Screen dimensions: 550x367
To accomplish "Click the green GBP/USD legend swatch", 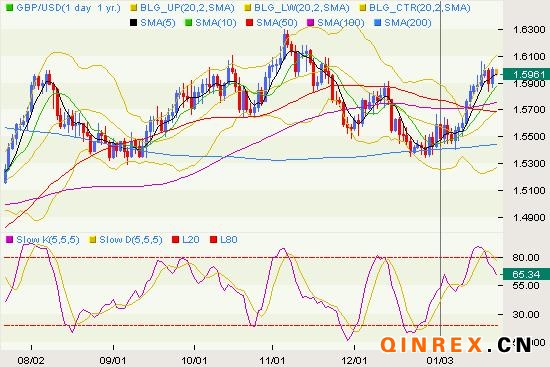I will pos(9,7).
